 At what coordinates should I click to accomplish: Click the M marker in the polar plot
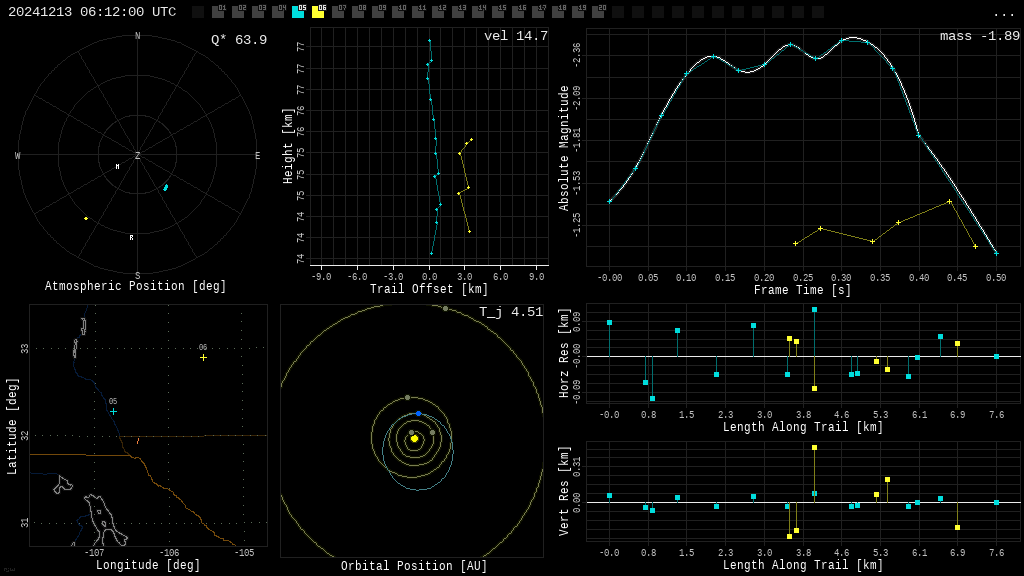(x=117, y=167)
